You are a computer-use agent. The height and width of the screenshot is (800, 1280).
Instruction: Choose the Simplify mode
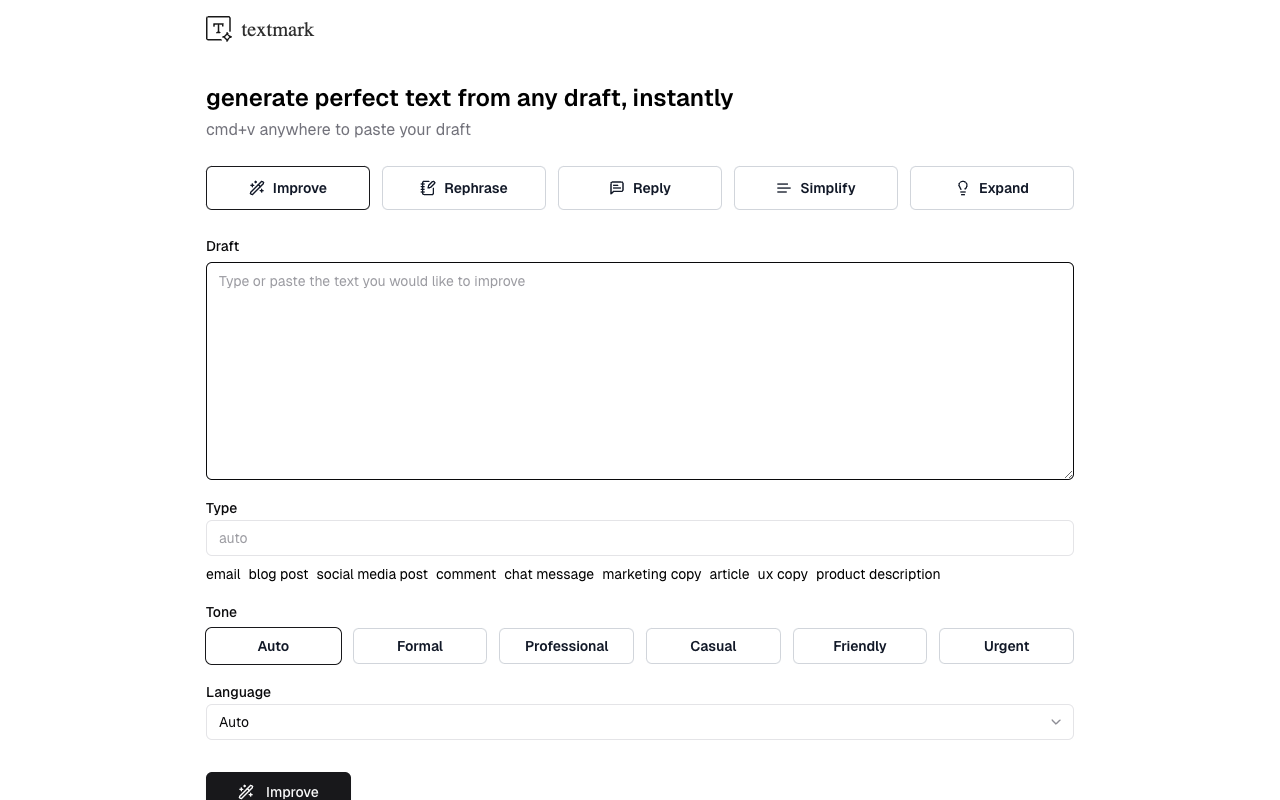(x=816, y=188)
